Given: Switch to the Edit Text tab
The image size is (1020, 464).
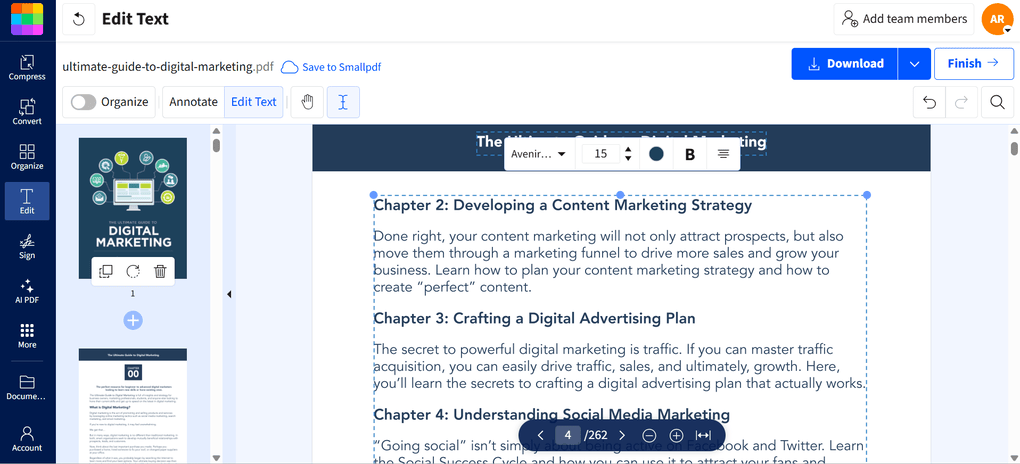Looking at the screenshot, I should tap(254, 102).
